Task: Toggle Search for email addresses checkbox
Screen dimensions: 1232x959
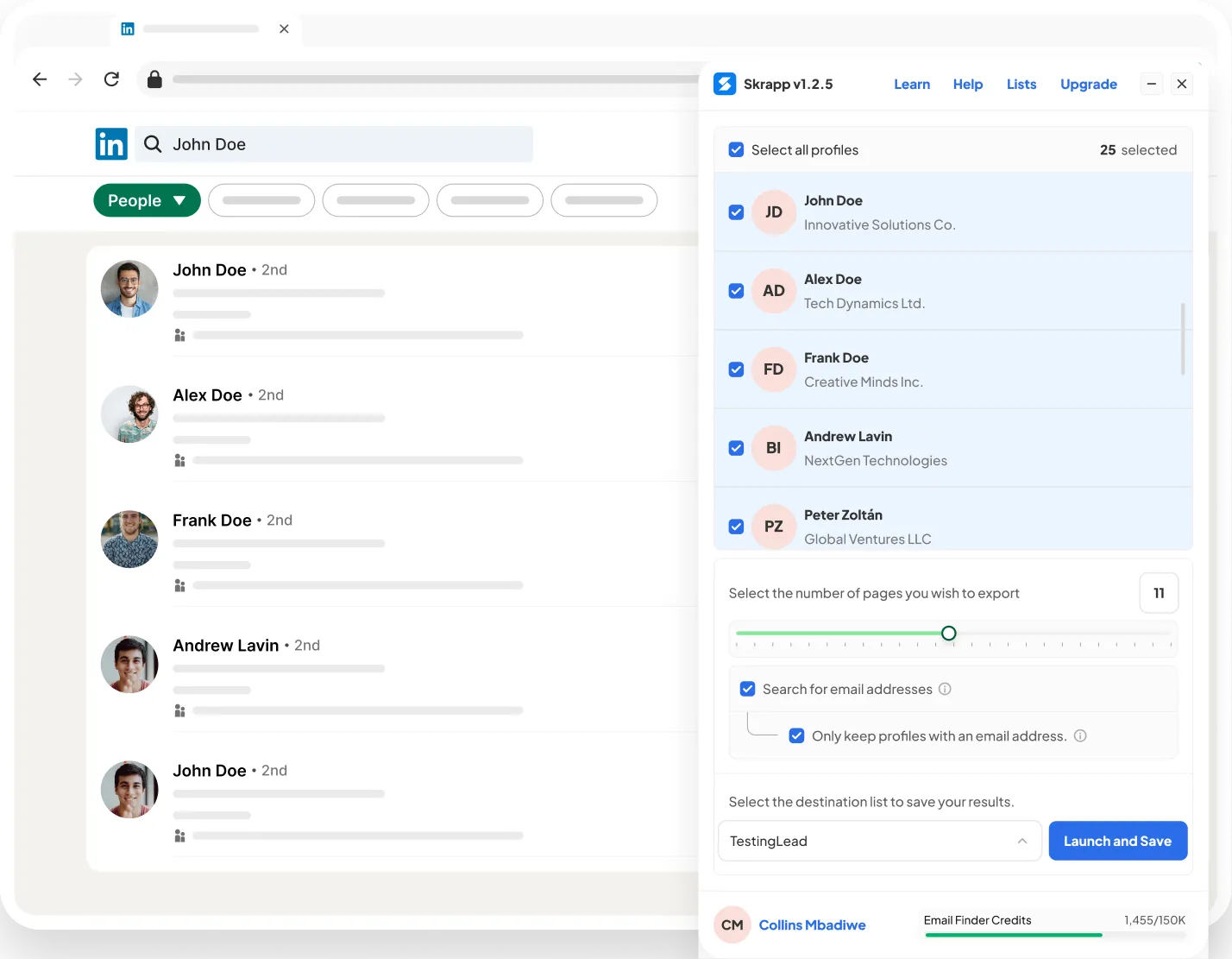Action: coord(748,689)
